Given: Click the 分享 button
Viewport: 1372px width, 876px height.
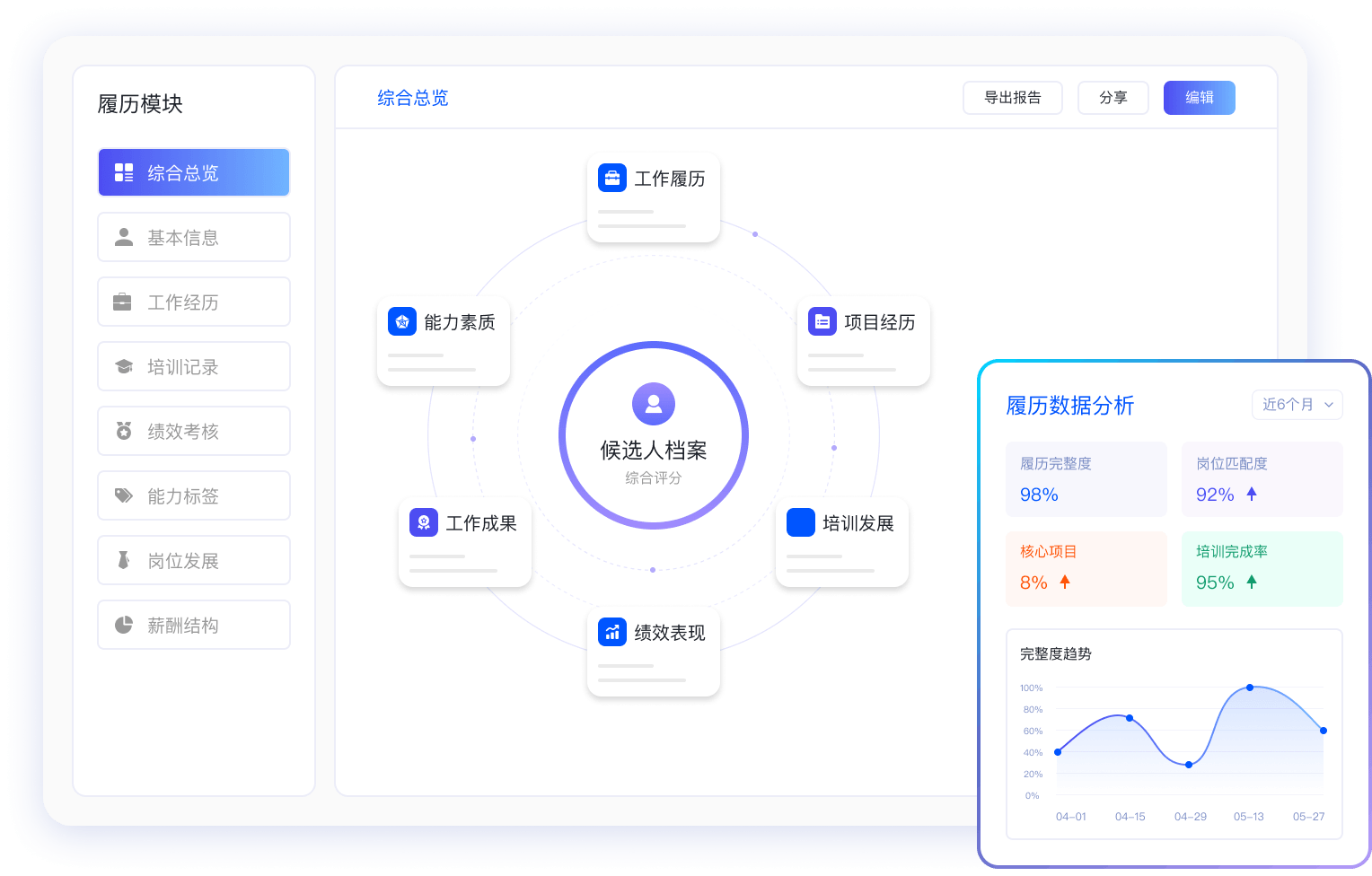Looking at the screenshot, I should point(1113,98).
